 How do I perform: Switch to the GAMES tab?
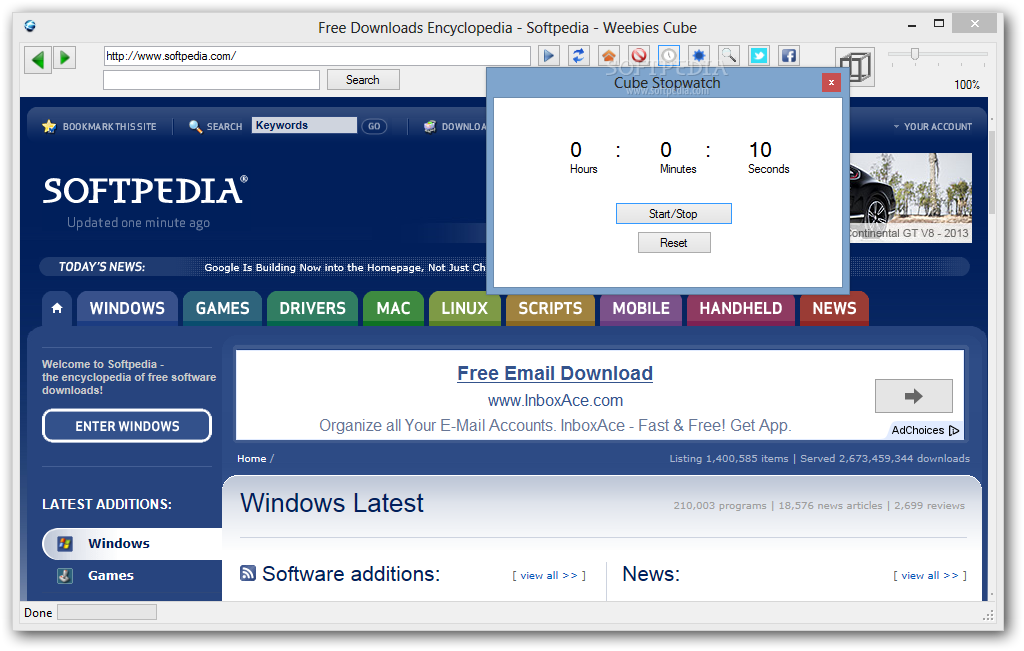click(x=222, y=308)
